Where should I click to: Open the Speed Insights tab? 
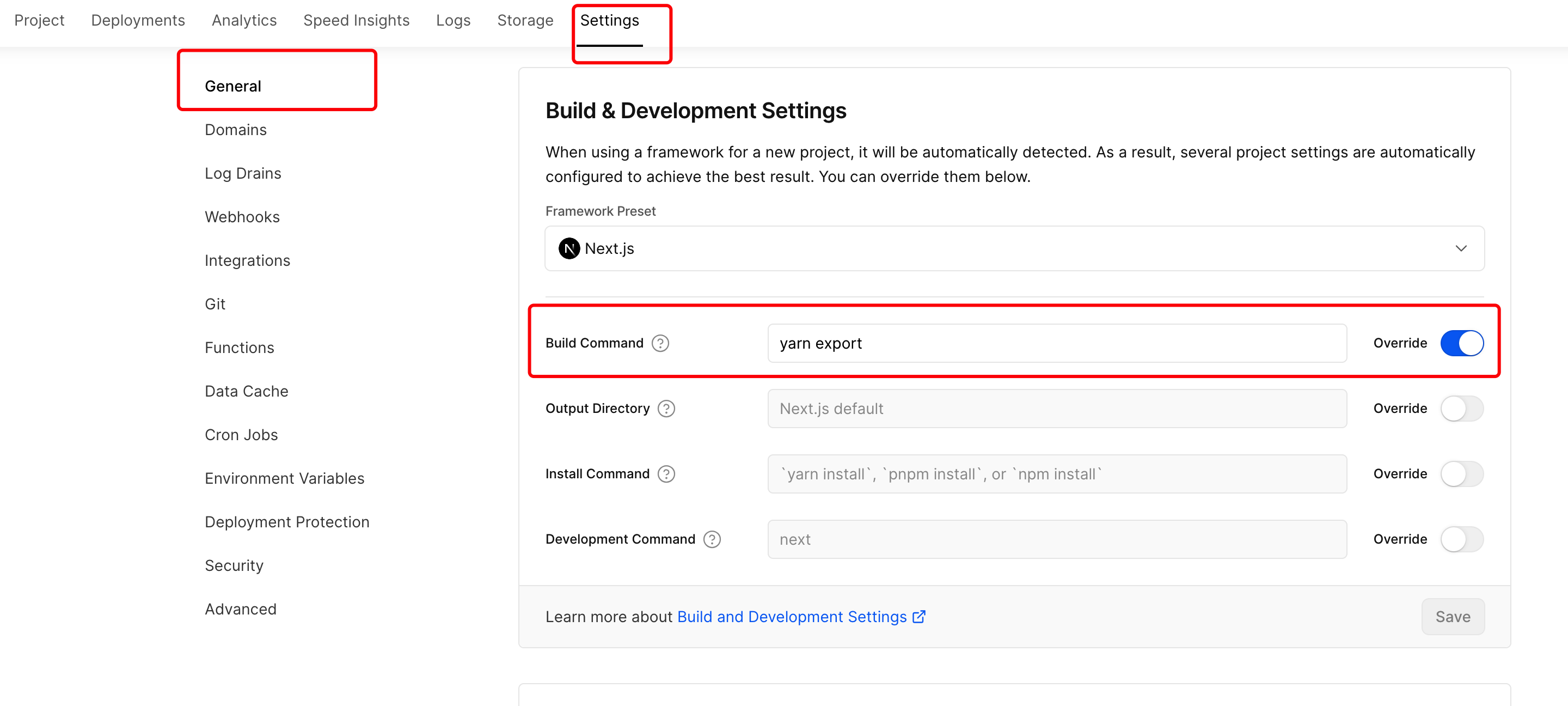point(356,20)
